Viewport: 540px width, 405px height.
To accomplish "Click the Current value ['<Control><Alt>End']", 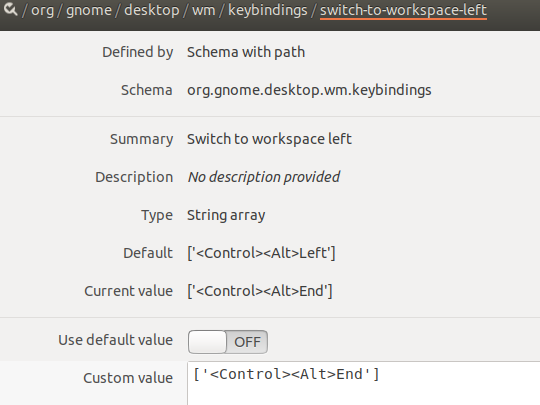I will click(260, 291).
